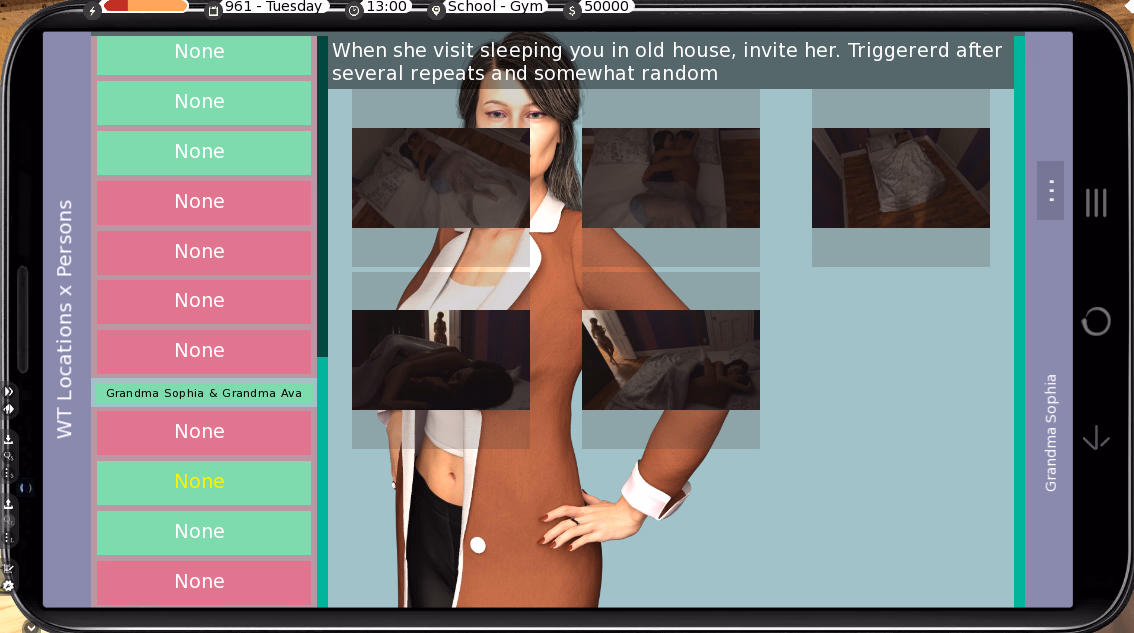Click the location pin icon by School - Gym

[435, 10]
